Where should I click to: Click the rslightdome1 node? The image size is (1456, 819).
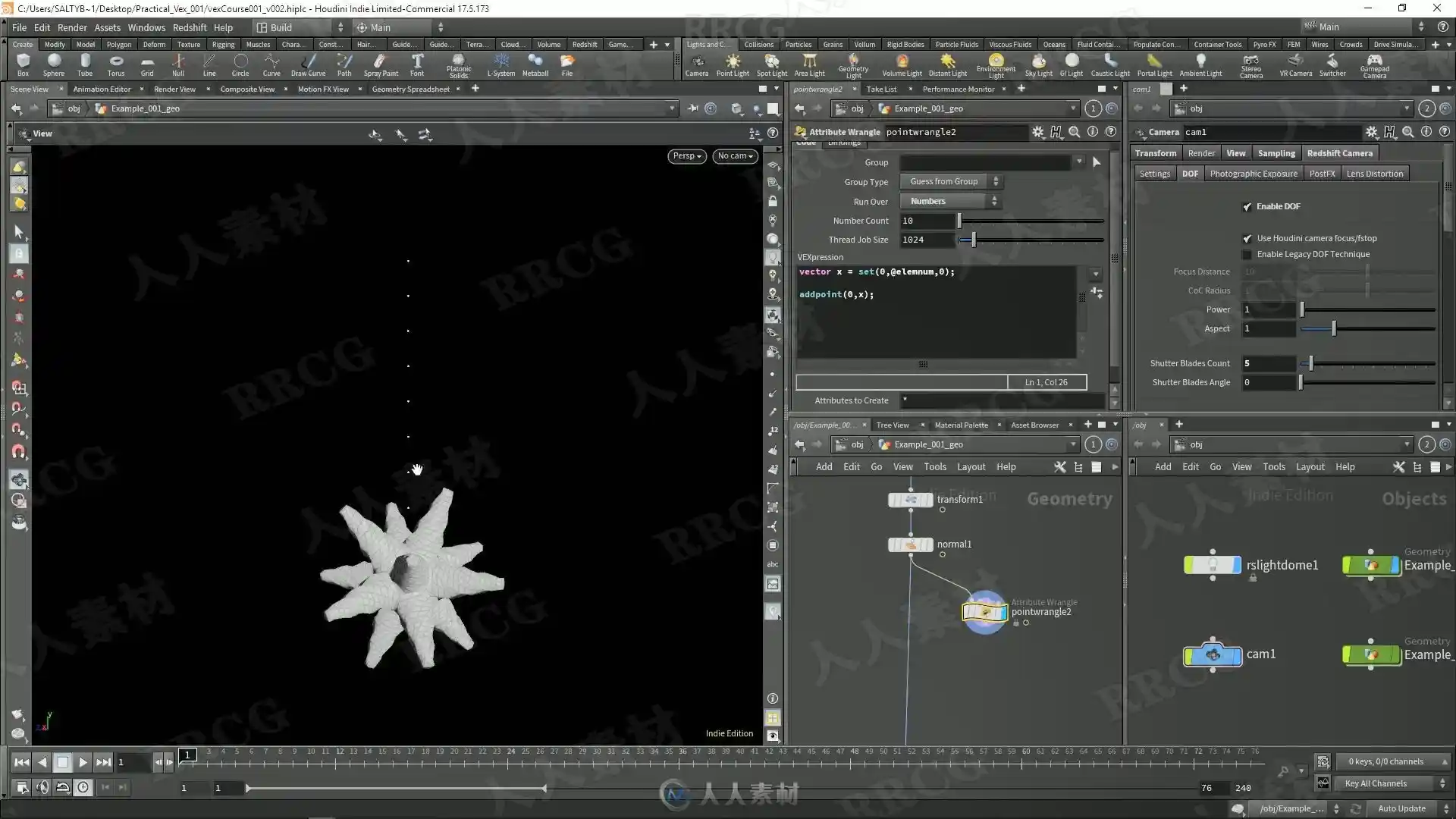(1213, 565)
